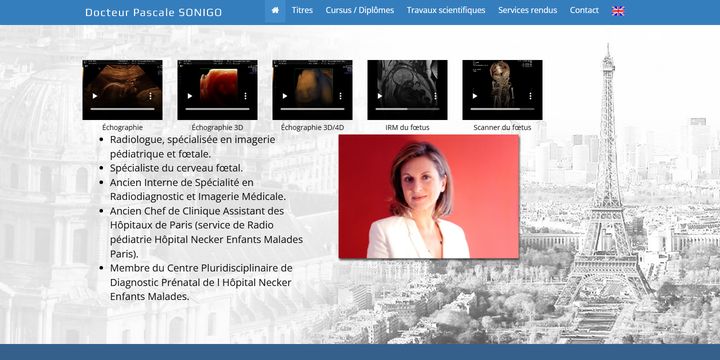The width and height of the screenshot is (720, 360).
Task: Click the 'Spécialiste du cerveau fœtal.' bullet
Action: pyautogui.click(x=176, y=168)
